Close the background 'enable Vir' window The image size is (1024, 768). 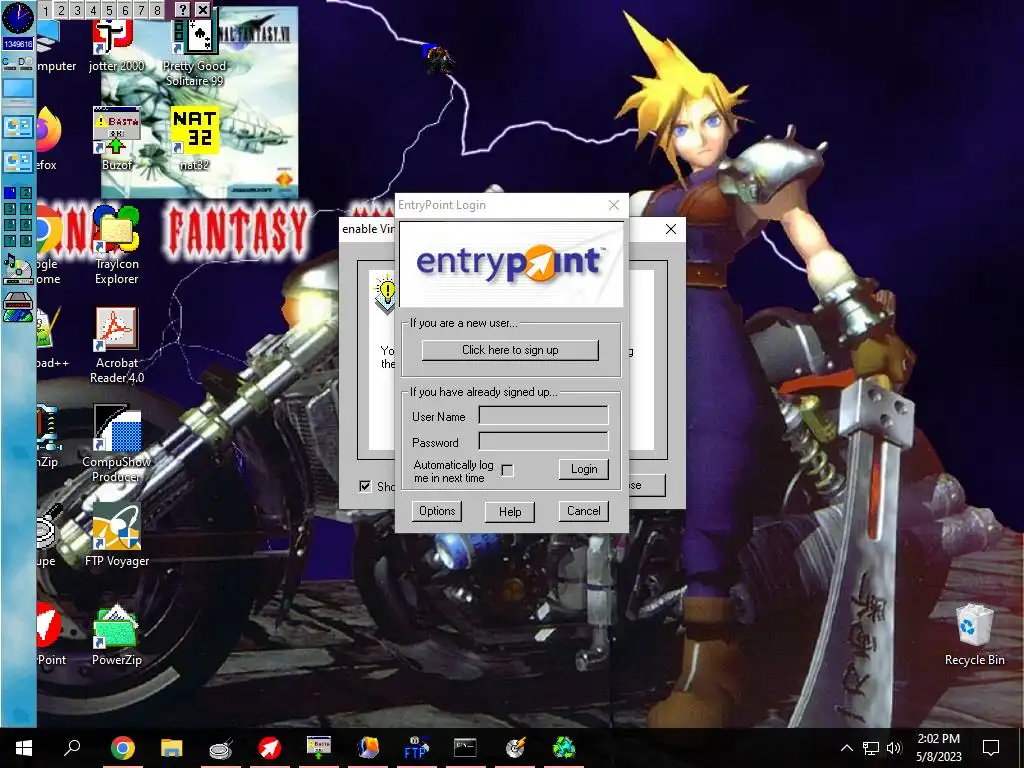coord(671,229)
